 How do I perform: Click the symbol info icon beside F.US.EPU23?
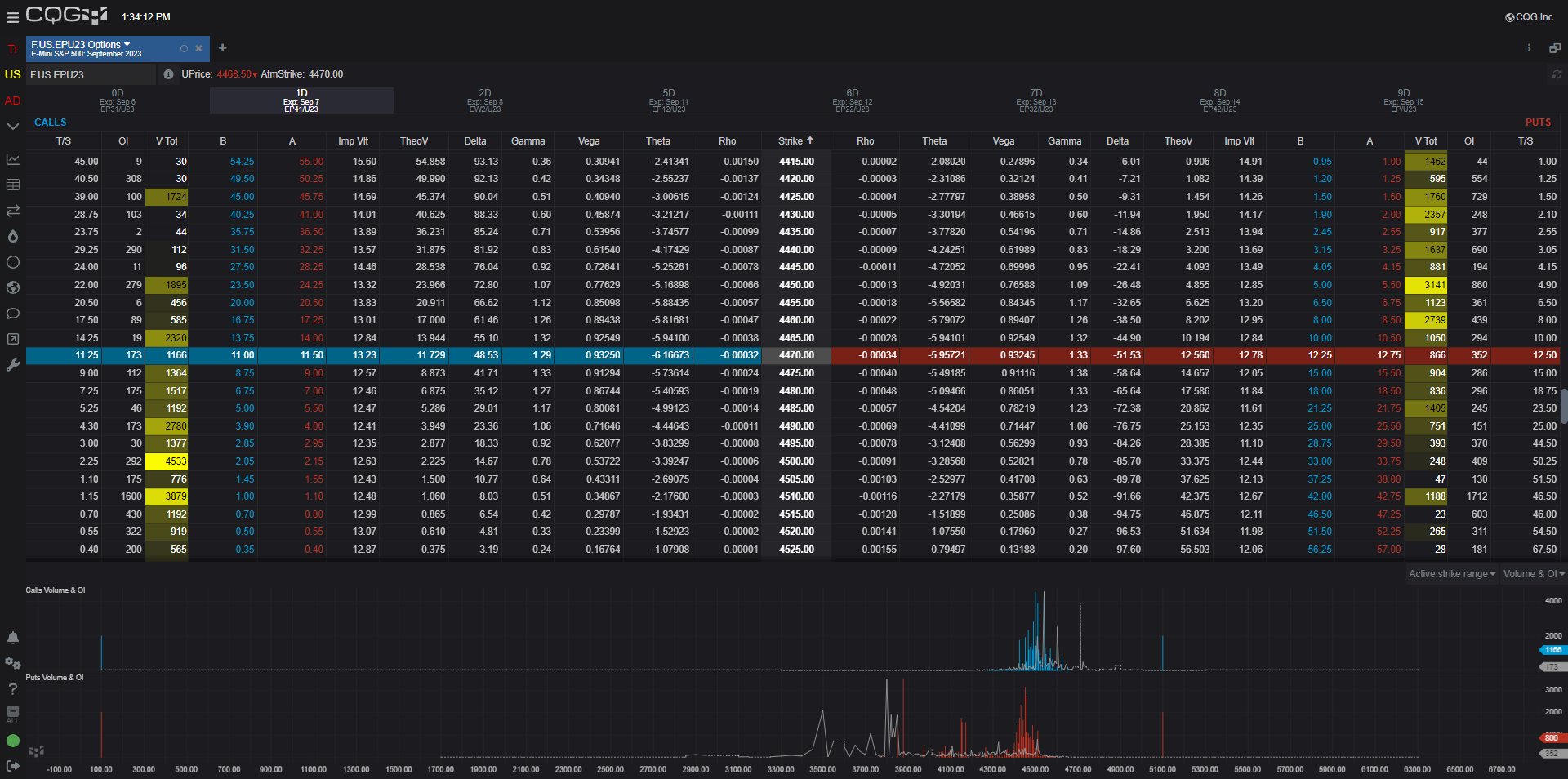pos(168,74)
